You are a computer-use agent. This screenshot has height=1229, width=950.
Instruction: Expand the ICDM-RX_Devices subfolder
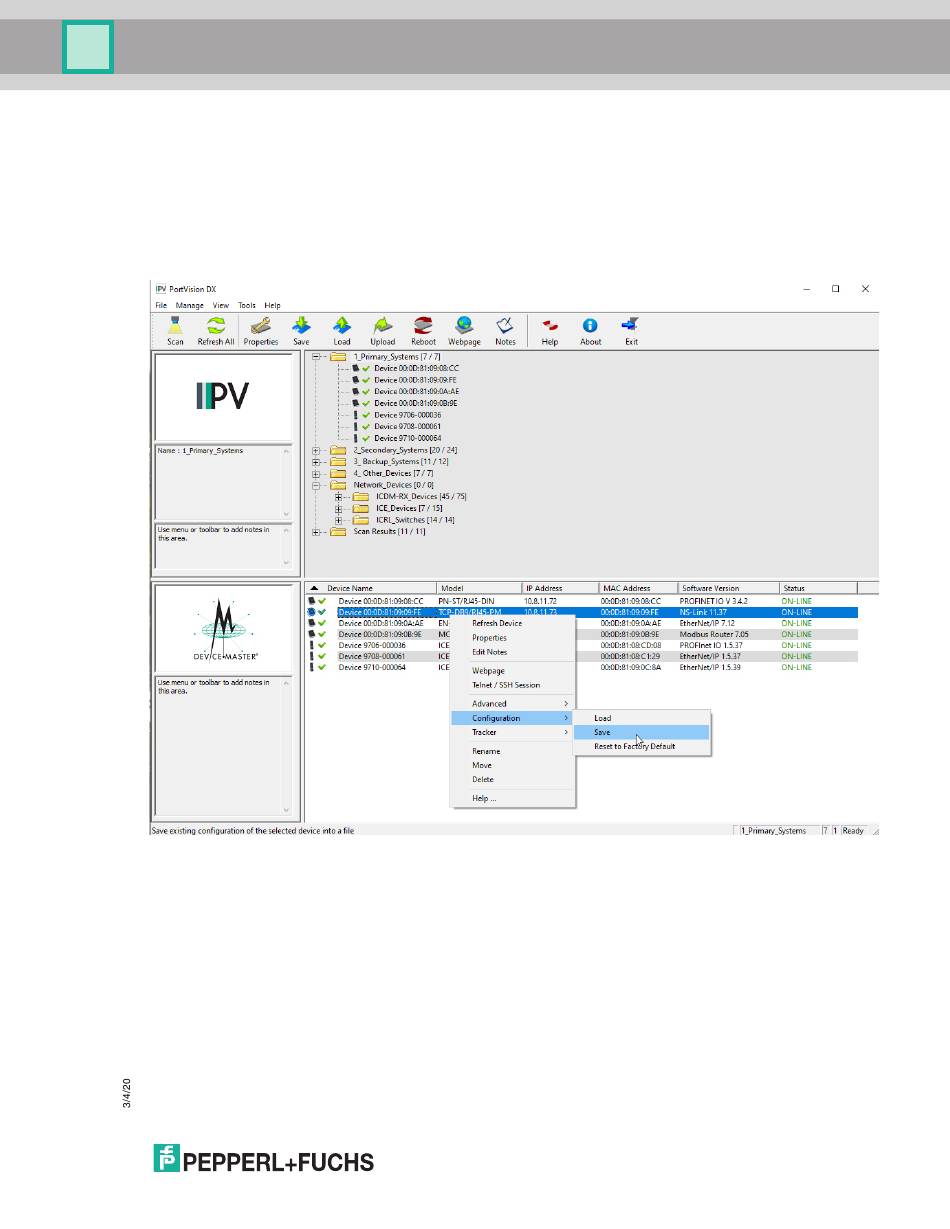[339, 497]
